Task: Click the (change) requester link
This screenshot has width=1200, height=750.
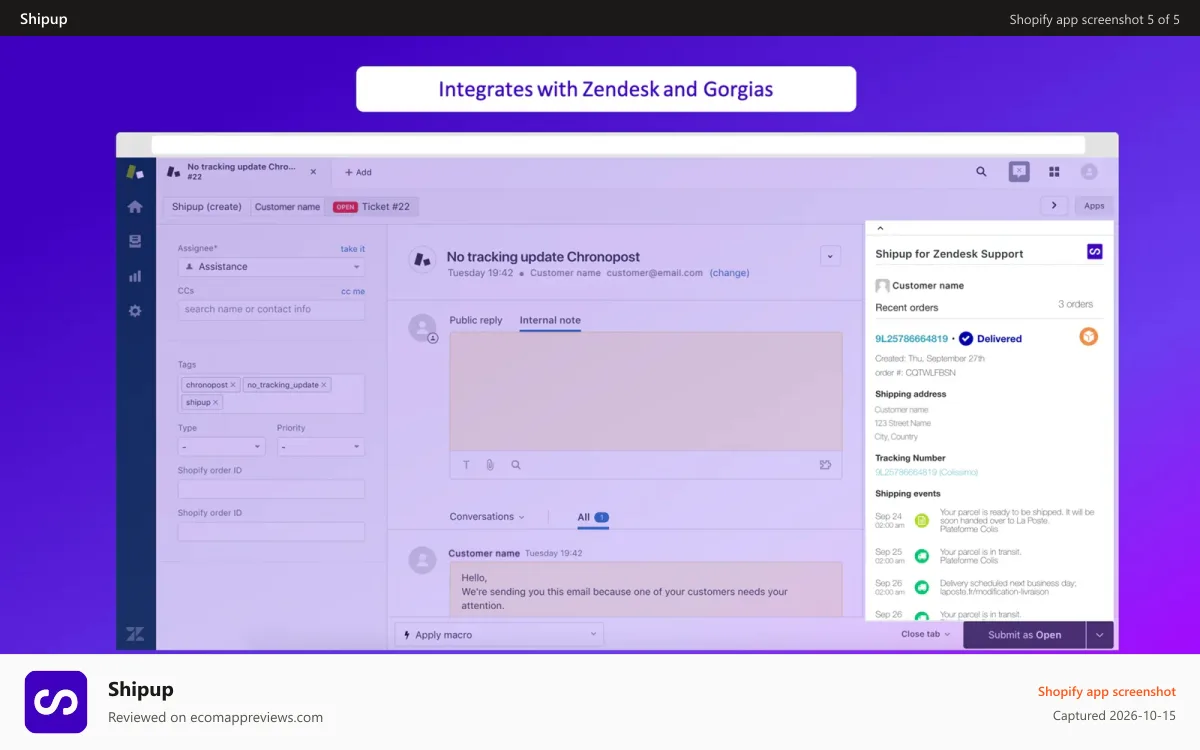Action: (729, 272)
